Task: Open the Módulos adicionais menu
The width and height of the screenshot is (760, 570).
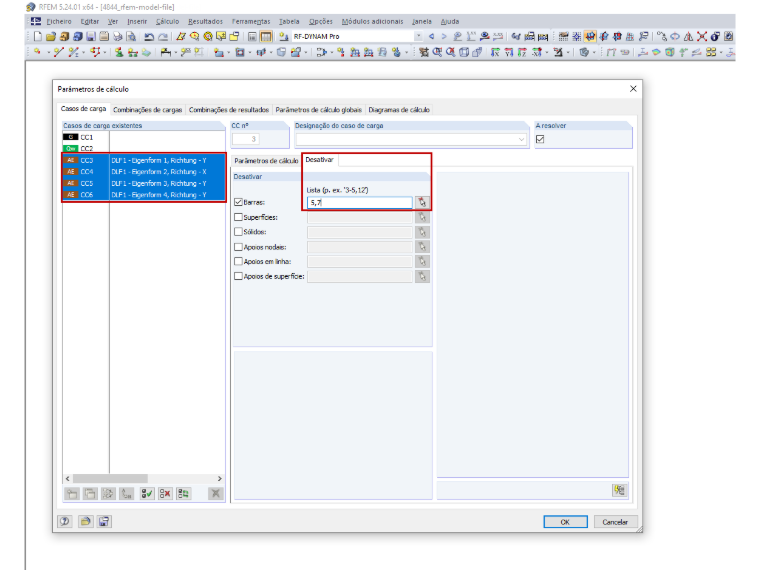Action: coord(372,21)
